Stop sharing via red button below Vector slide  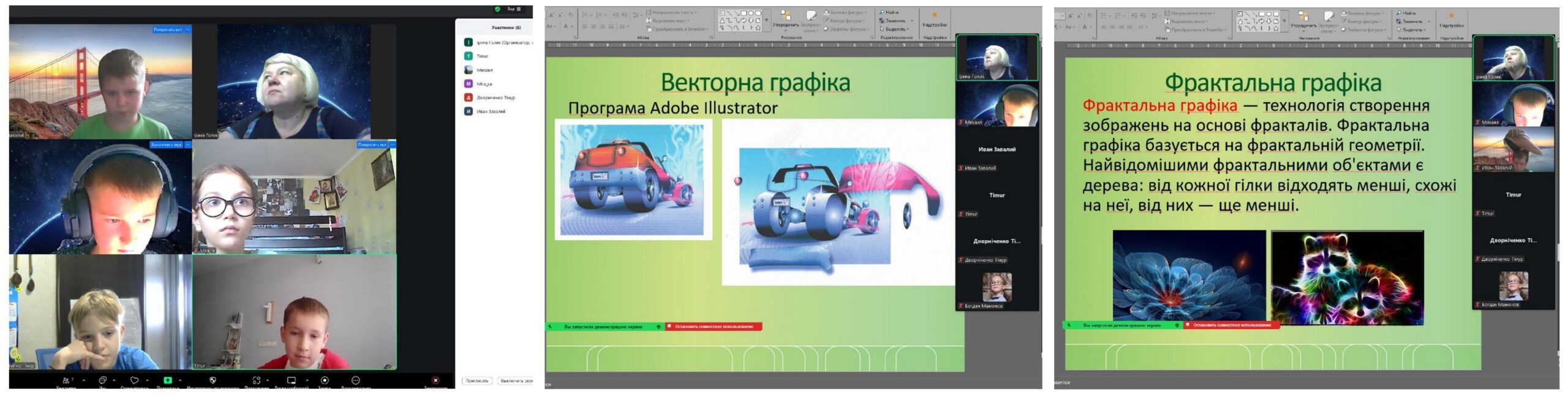[714, 327]
